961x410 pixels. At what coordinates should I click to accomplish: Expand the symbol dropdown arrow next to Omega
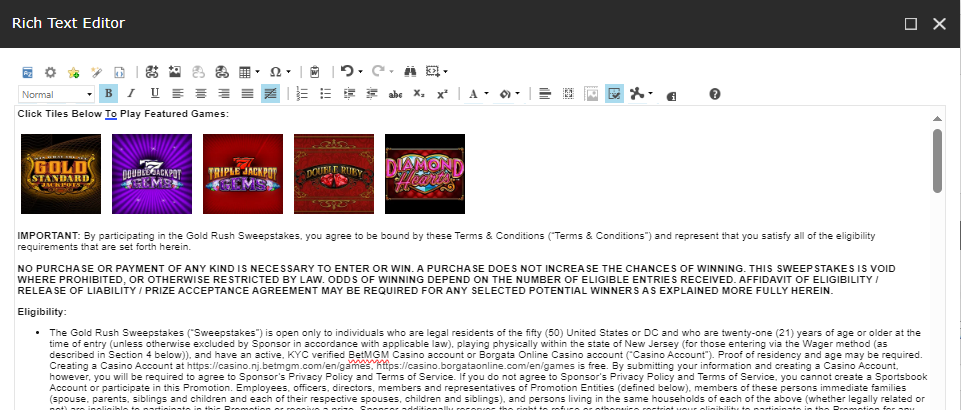[x=289, y=72]
